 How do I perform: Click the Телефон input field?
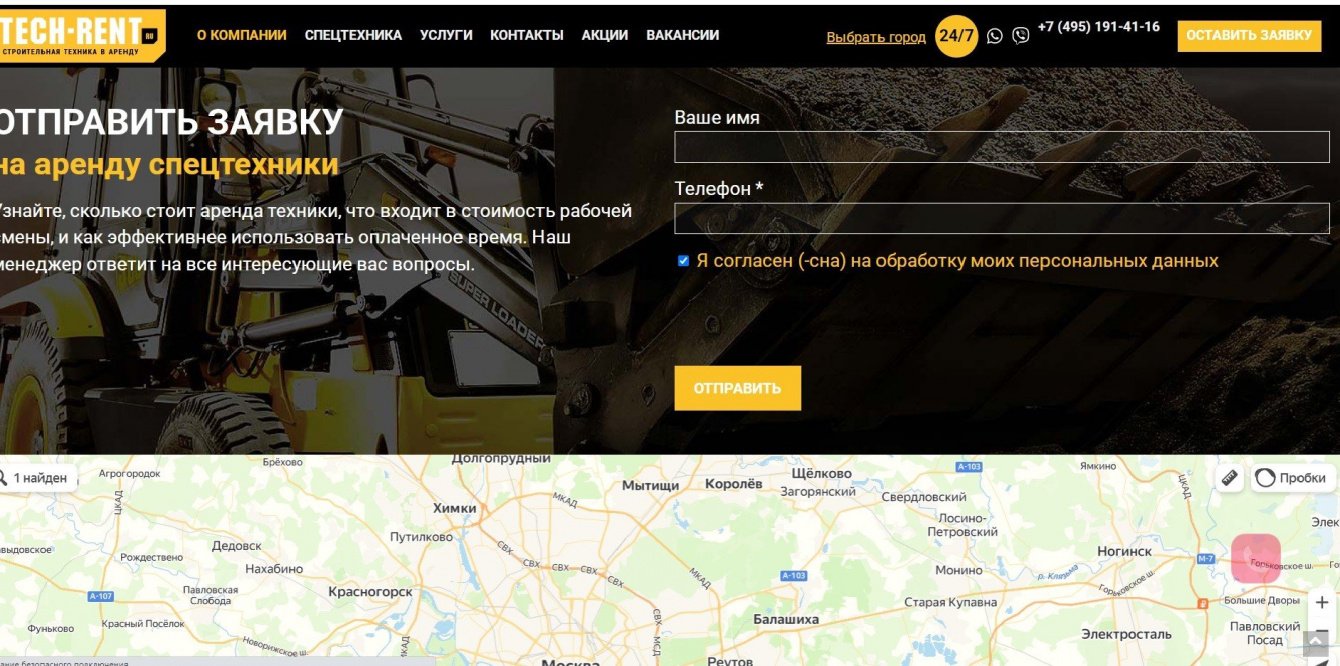[x=1002, y=218]
